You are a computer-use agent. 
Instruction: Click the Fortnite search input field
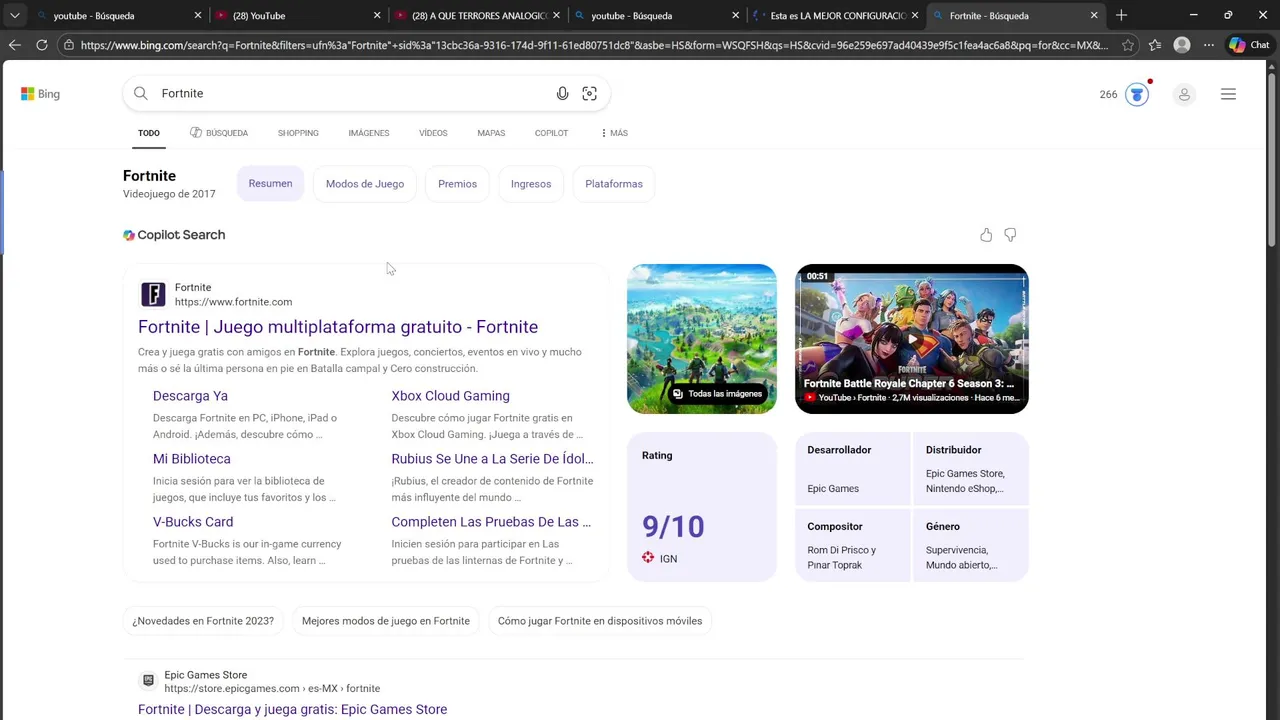354,93
